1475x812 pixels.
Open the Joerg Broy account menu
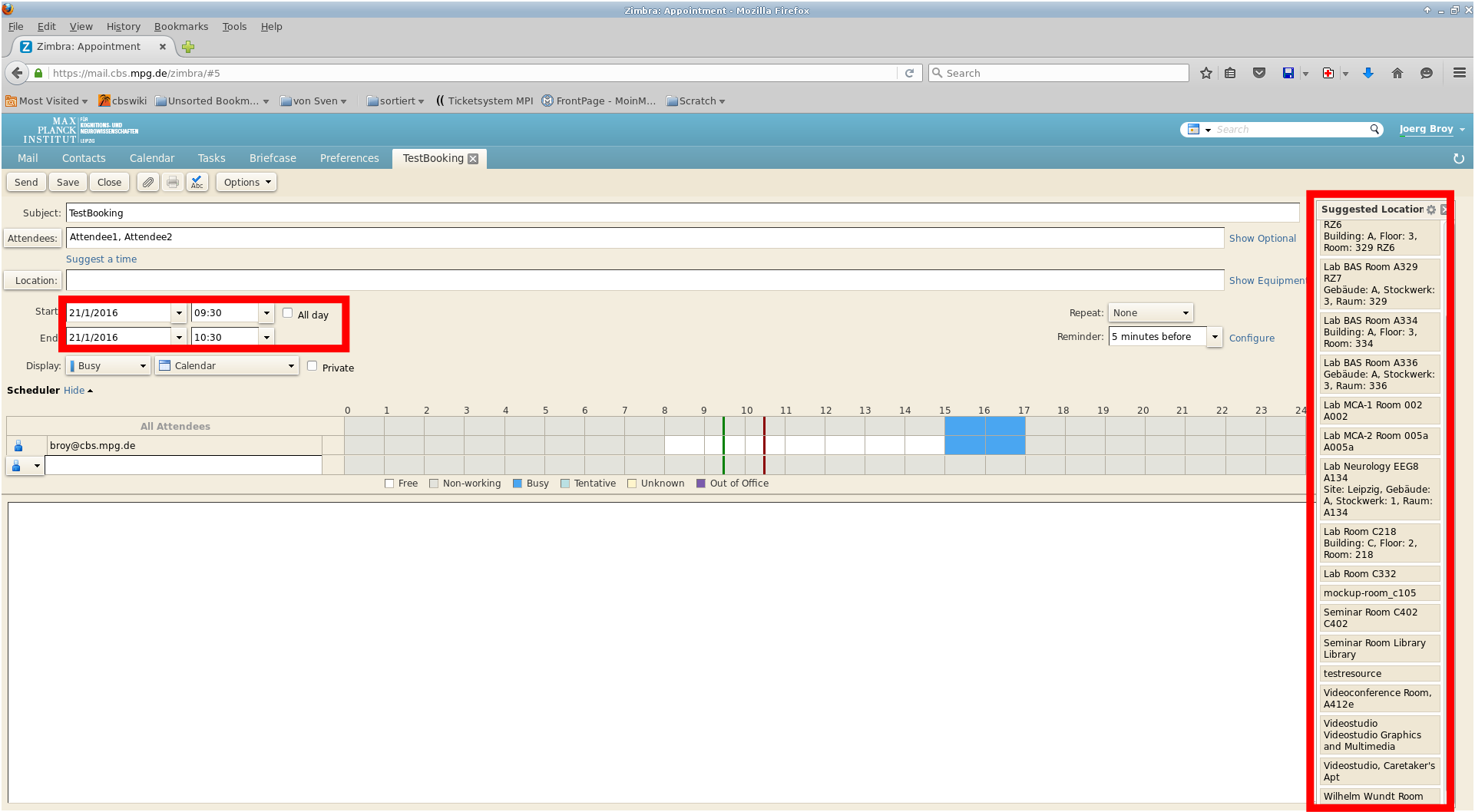(1432, 130)
